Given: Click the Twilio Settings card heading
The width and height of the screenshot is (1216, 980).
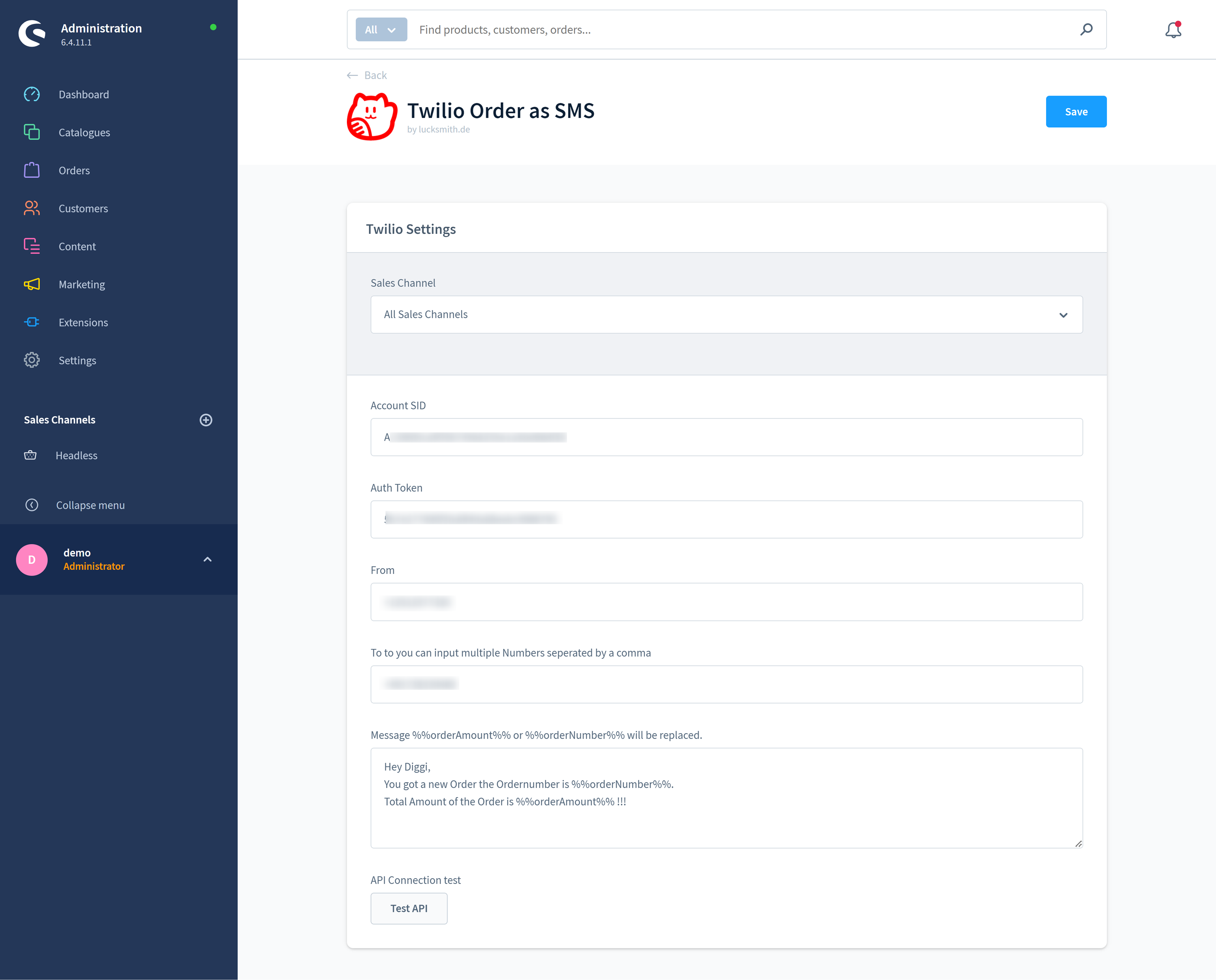Looking at the screenshot, I should click(x=411, y=229).
